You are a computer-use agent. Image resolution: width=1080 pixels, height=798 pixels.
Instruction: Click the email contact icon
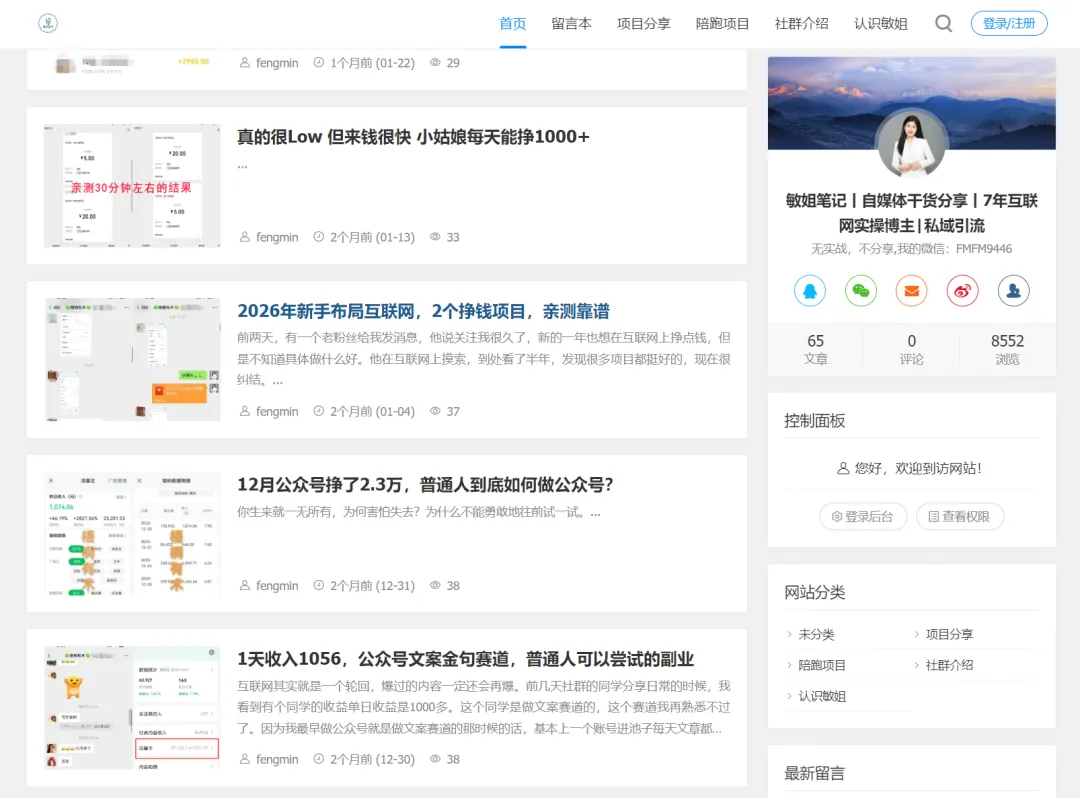pos(911,291)
